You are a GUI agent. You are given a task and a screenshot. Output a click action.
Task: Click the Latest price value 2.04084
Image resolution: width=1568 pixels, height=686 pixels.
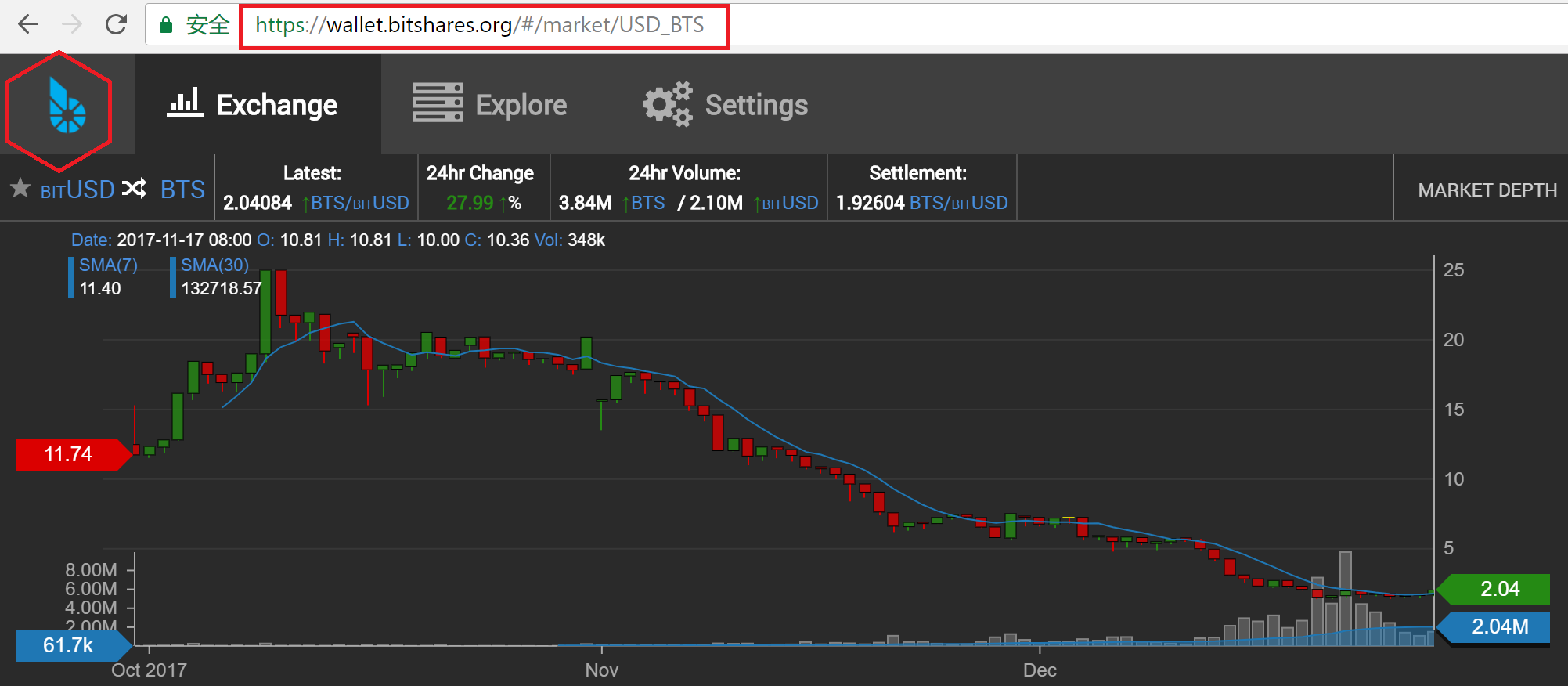tap(258, 203)
